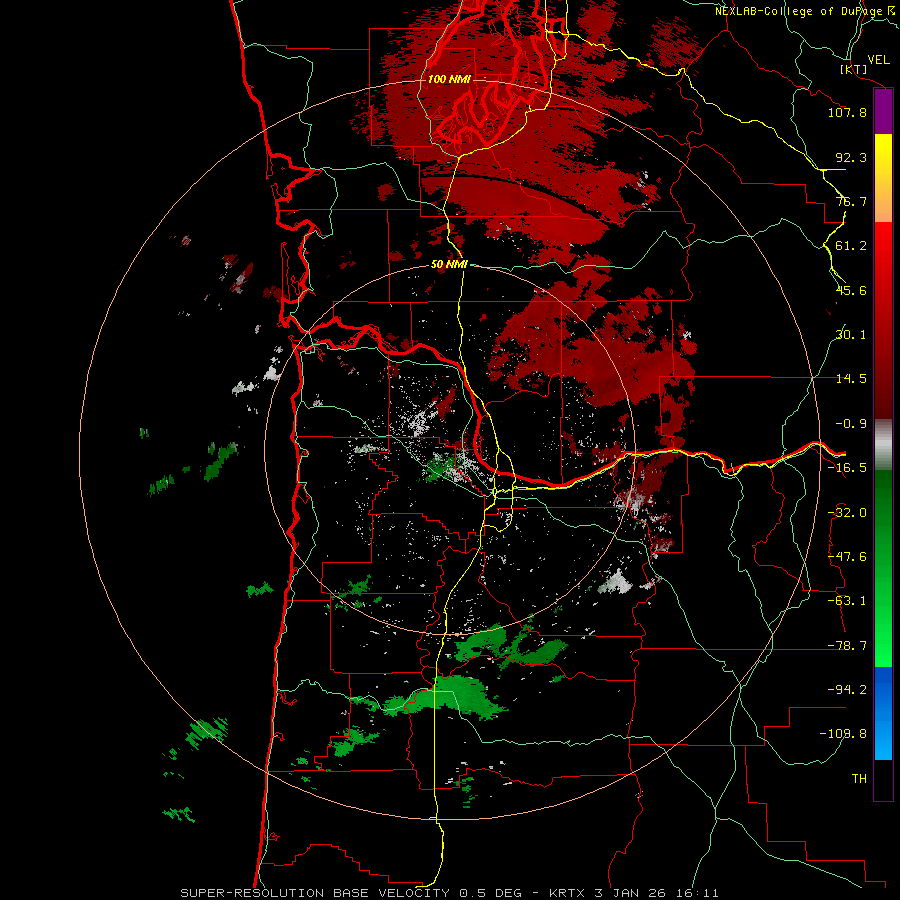Click the yellow-orange segment of color bar
The width and height of the screenshot is (900, 900).
(x=883, y=178)
